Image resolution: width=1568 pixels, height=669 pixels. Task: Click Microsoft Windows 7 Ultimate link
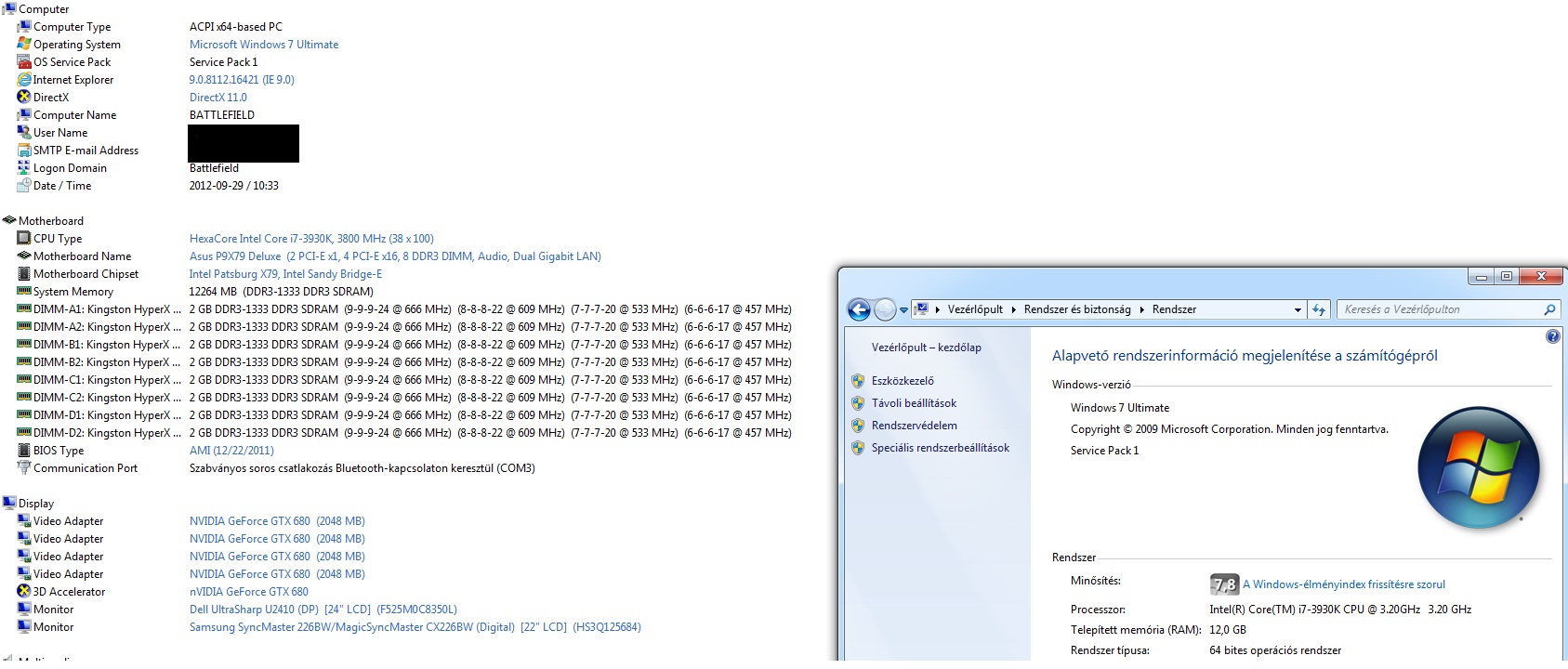[264, 45]
